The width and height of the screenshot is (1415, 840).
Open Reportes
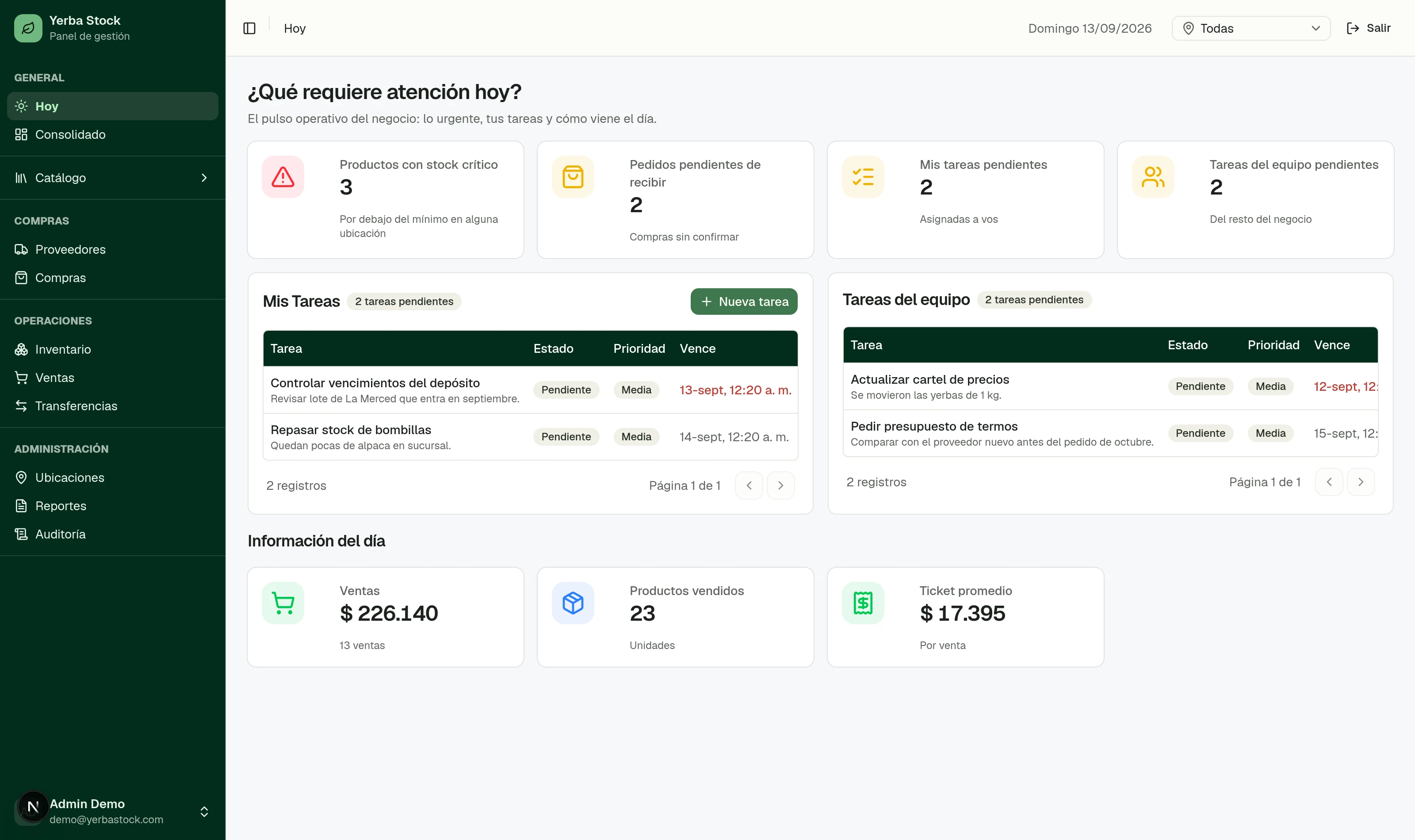[113, 505]
